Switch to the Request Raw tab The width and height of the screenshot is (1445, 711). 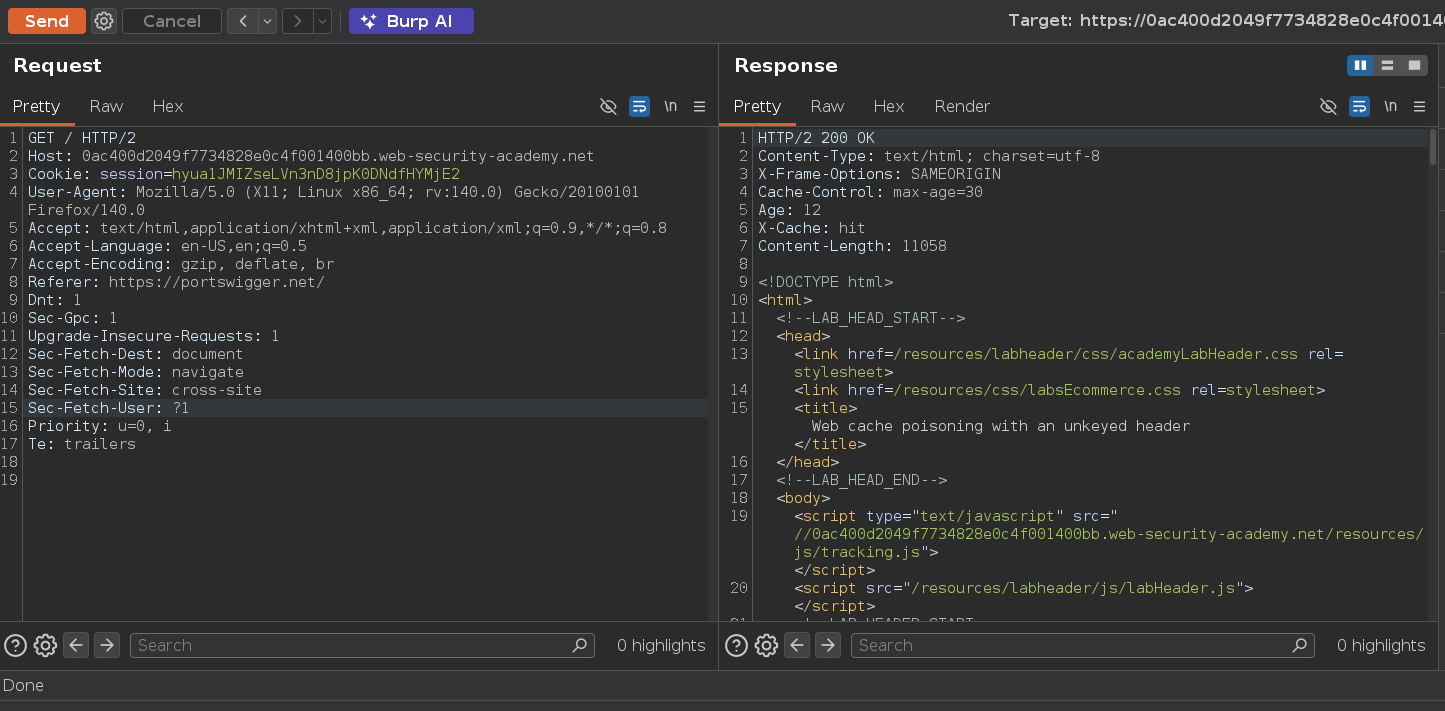[107, 106]
